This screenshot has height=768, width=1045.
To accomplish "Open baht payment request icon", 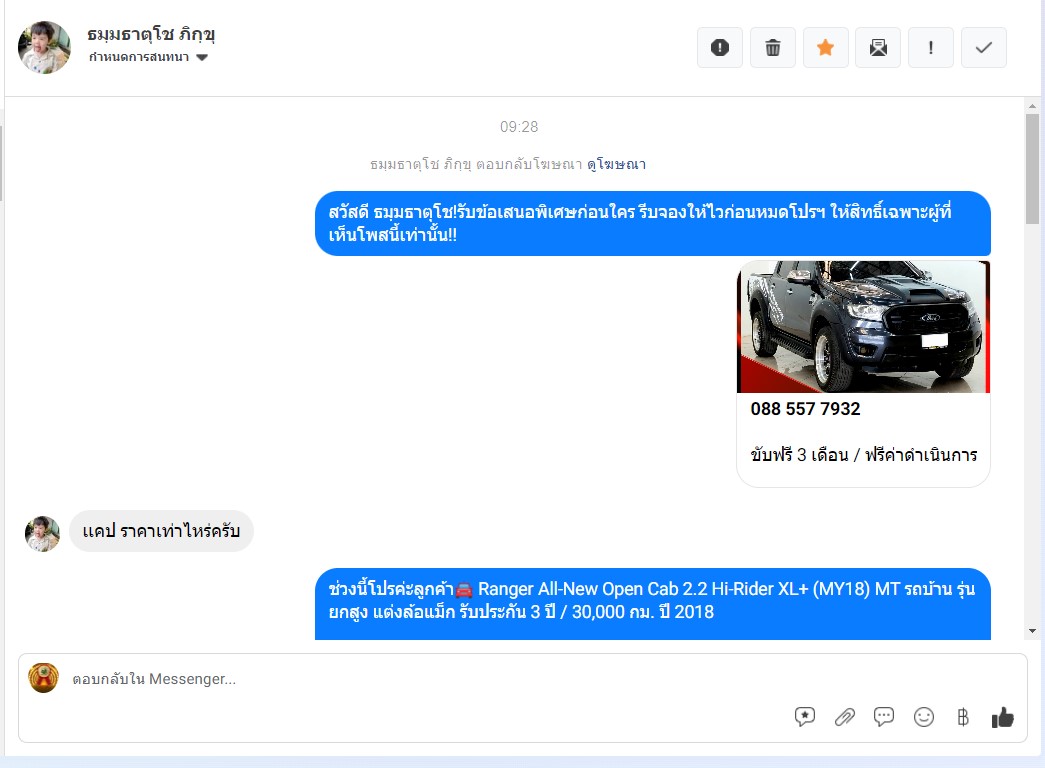I will (963, 717).
